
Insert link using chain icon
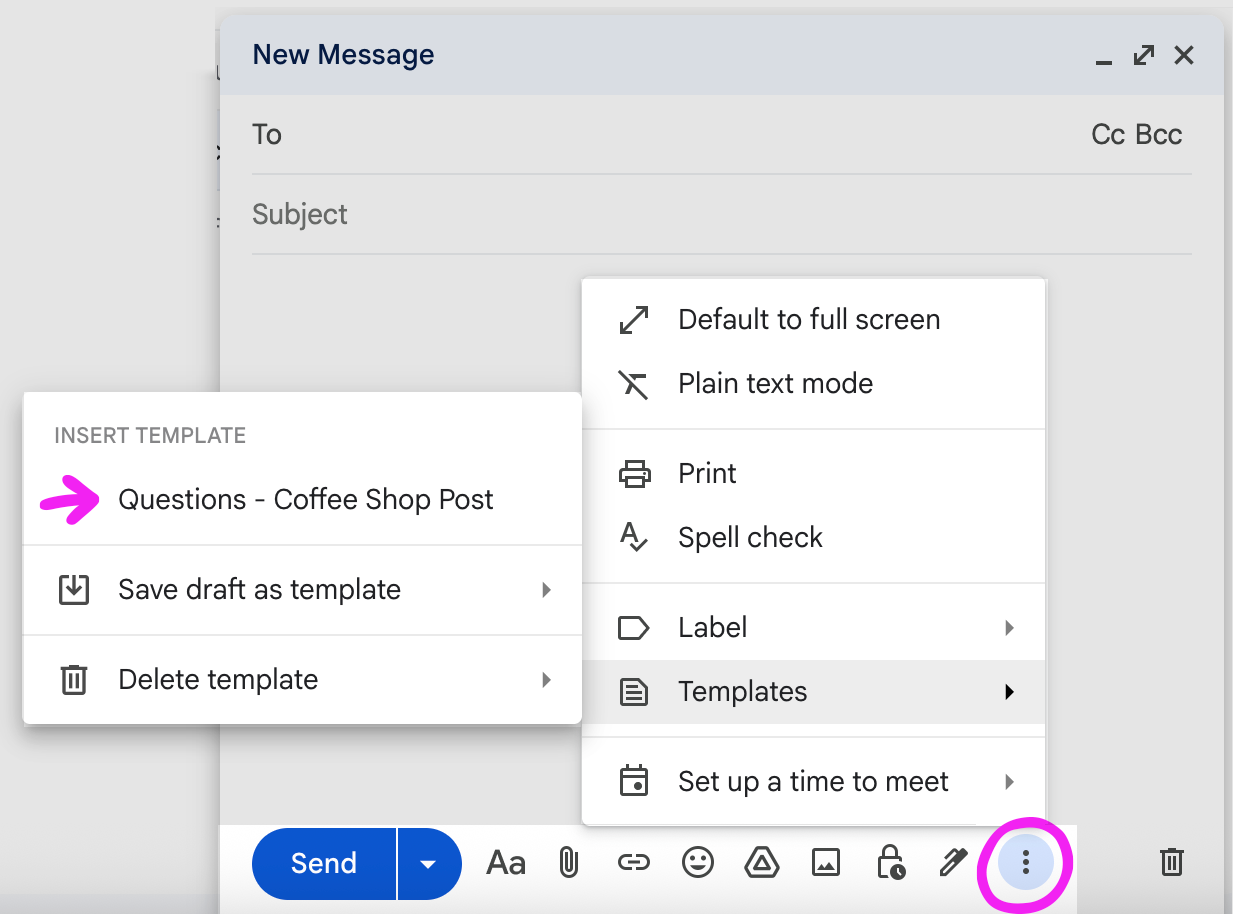click(633, 862)
